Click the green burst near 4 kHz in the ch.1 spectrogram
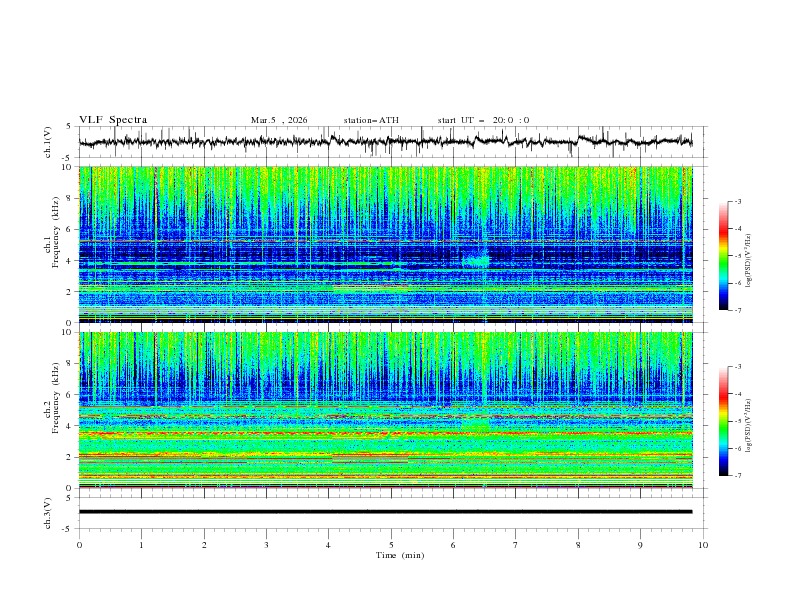 (x=476, y=261)
